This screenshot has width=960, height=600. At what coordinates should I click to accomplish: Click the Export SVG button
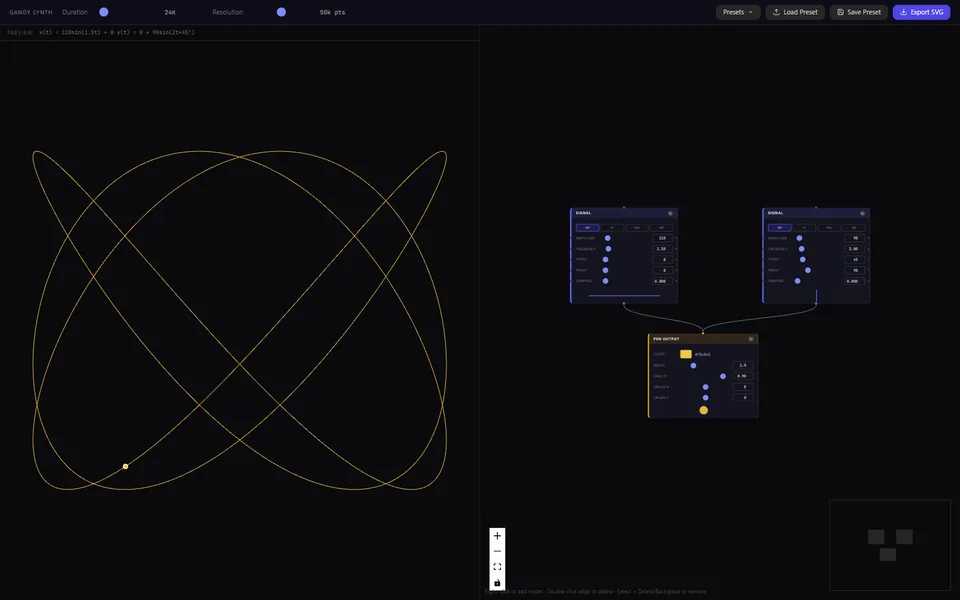pos(921,12)
